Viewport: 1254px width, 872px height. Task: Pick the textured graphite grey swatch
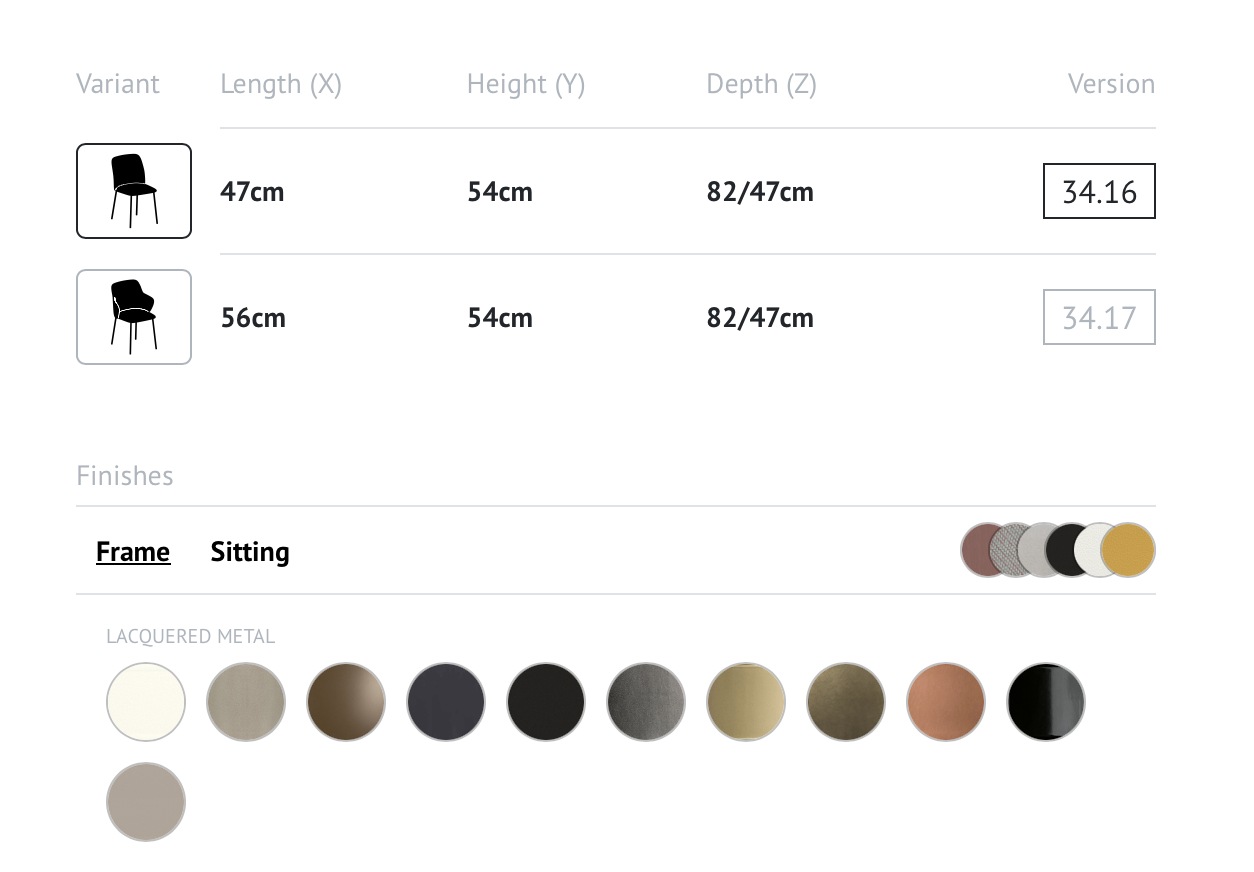tap(646, 702)
